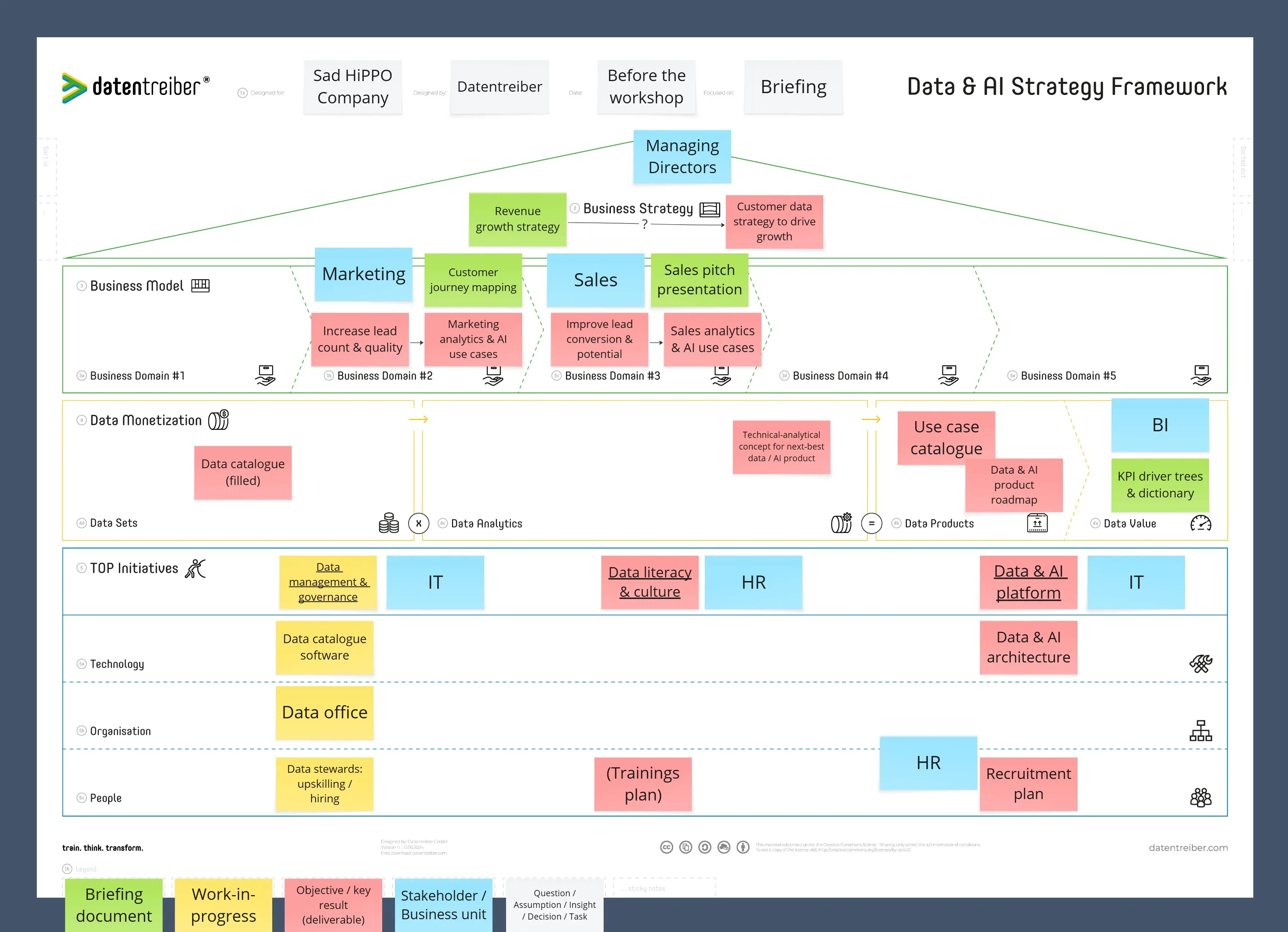Click the grey Question / Assumption legend note
This screenshot has width=1288, height=932.
(554, 905)
